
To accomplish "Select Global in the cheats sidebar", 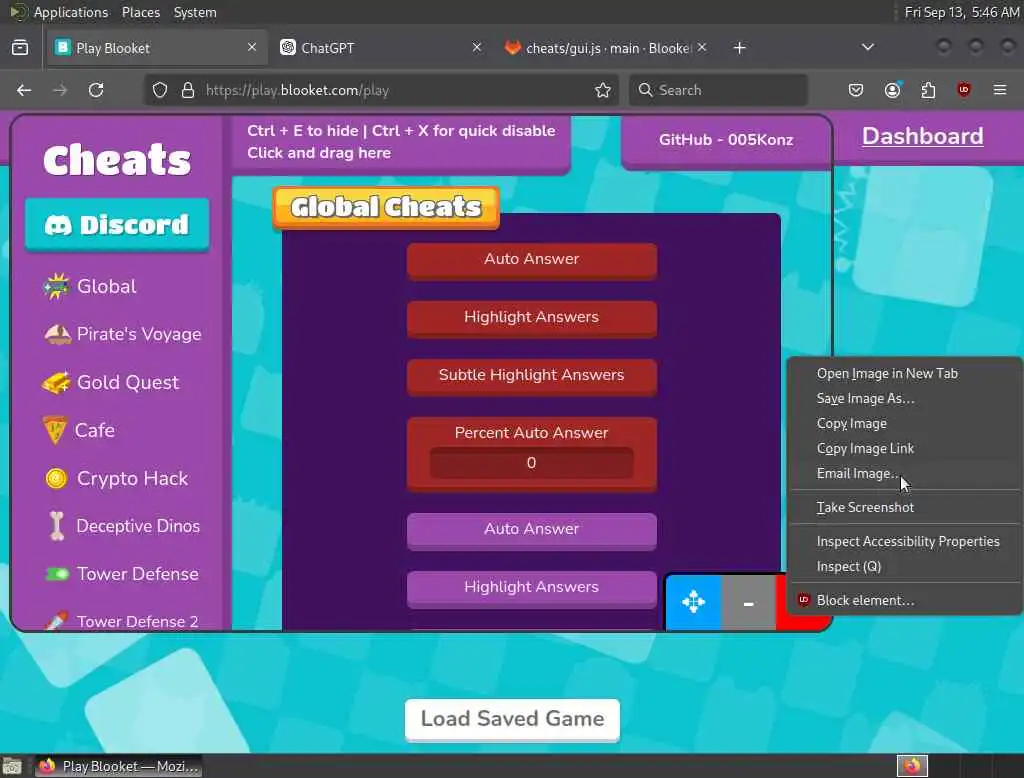I will 90,286.
